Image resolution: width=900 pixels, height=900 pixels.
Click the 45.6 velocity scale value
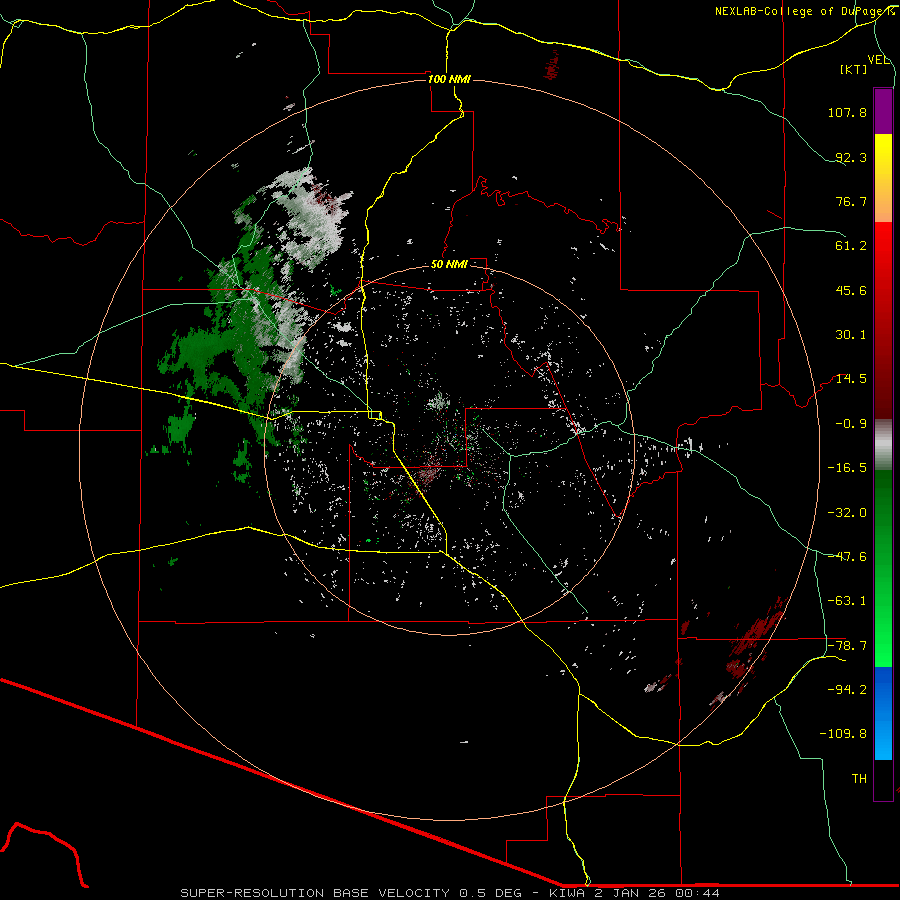click(851, 290)
